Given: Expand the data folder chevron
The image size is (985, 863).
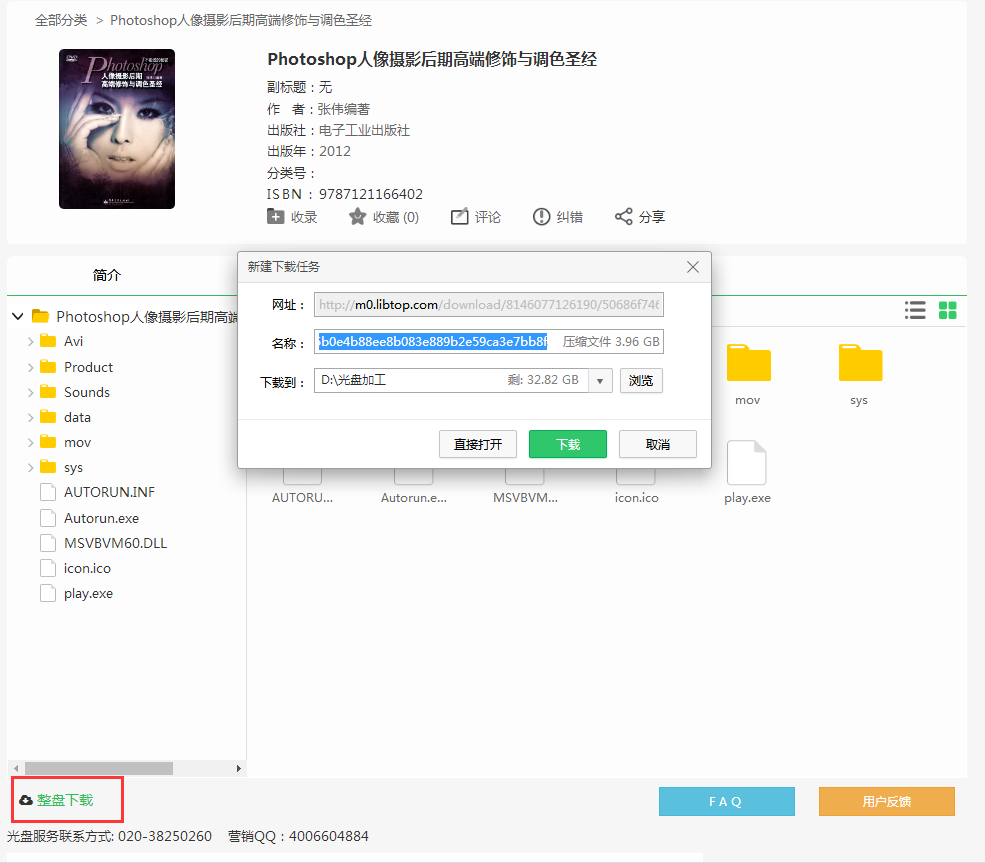Looking at the screenshot, I should [x=30, y=418].
